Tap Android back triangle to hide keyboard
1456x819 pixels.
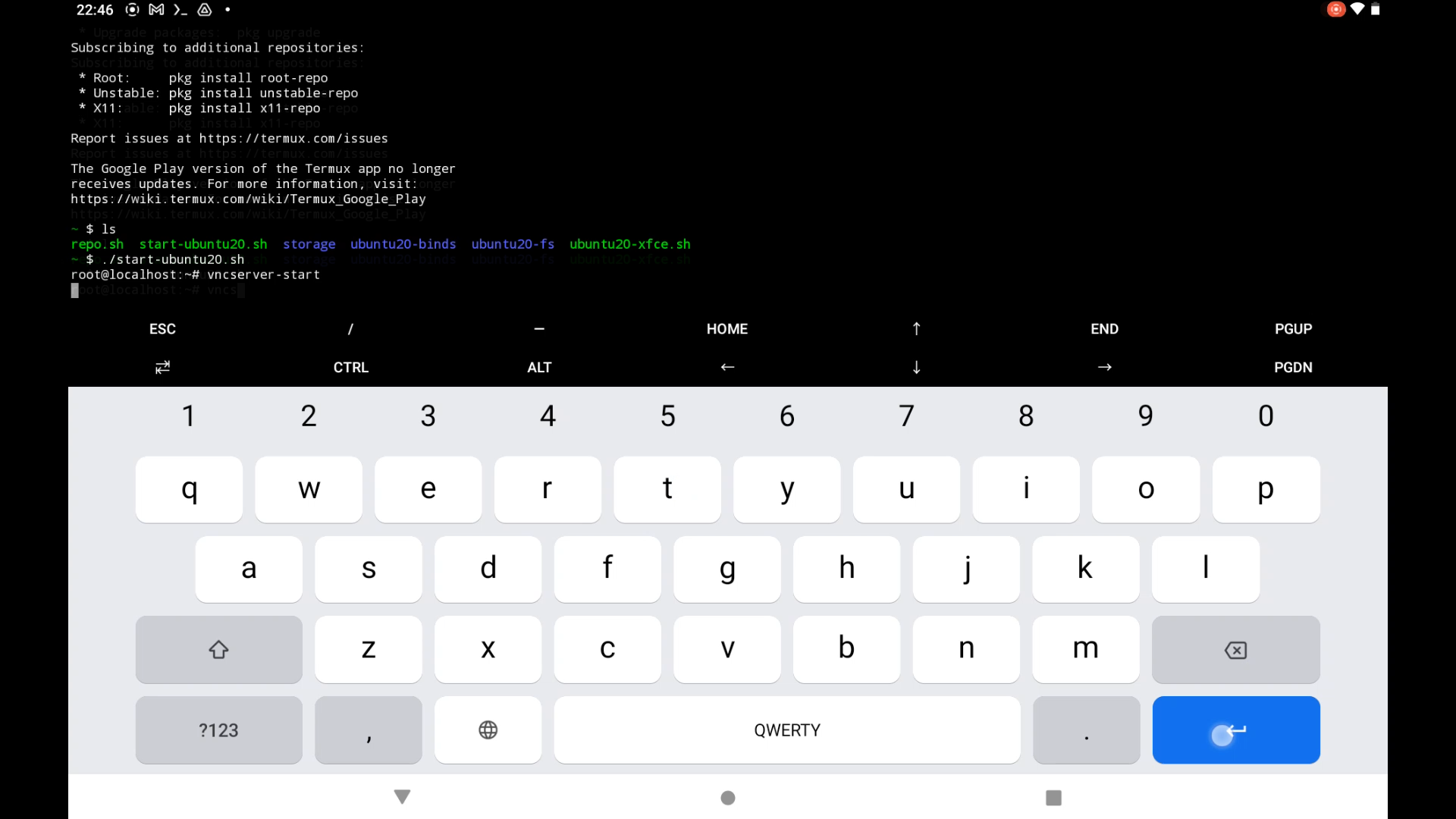(x=403, y=797)
